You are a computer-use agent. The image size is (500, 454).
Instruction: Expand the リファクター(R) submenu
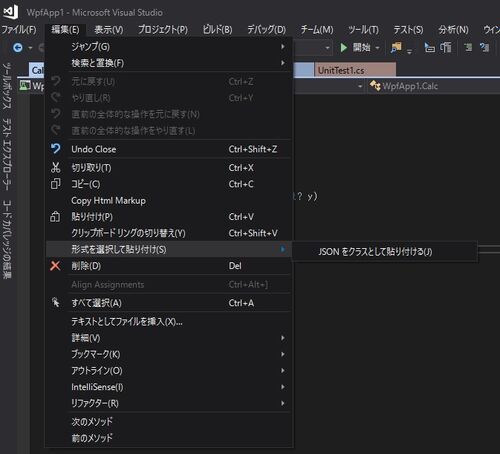point(169,403)
